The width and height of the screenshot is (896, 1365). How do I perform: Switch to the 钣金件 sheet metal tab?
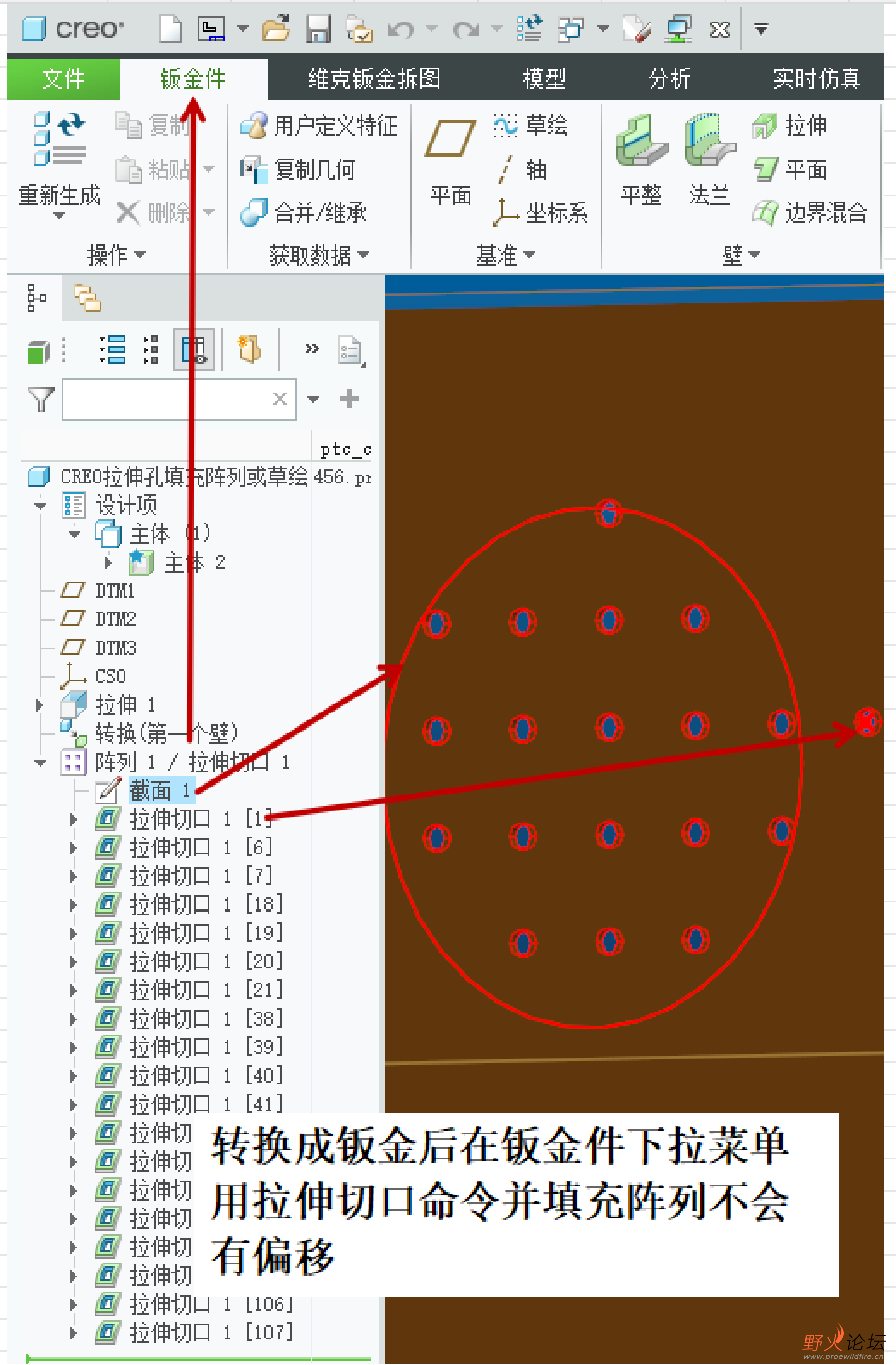pos(193,78)
